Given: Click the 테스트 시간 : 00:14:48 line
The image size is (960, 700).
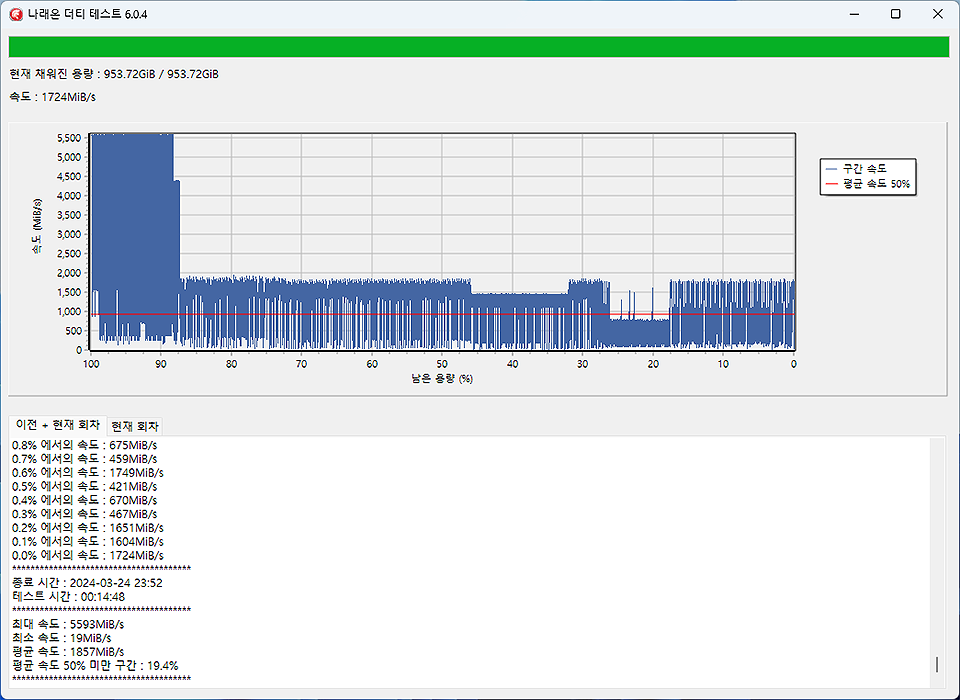Looking at the screenshot, I should click(x=68, y=596).
